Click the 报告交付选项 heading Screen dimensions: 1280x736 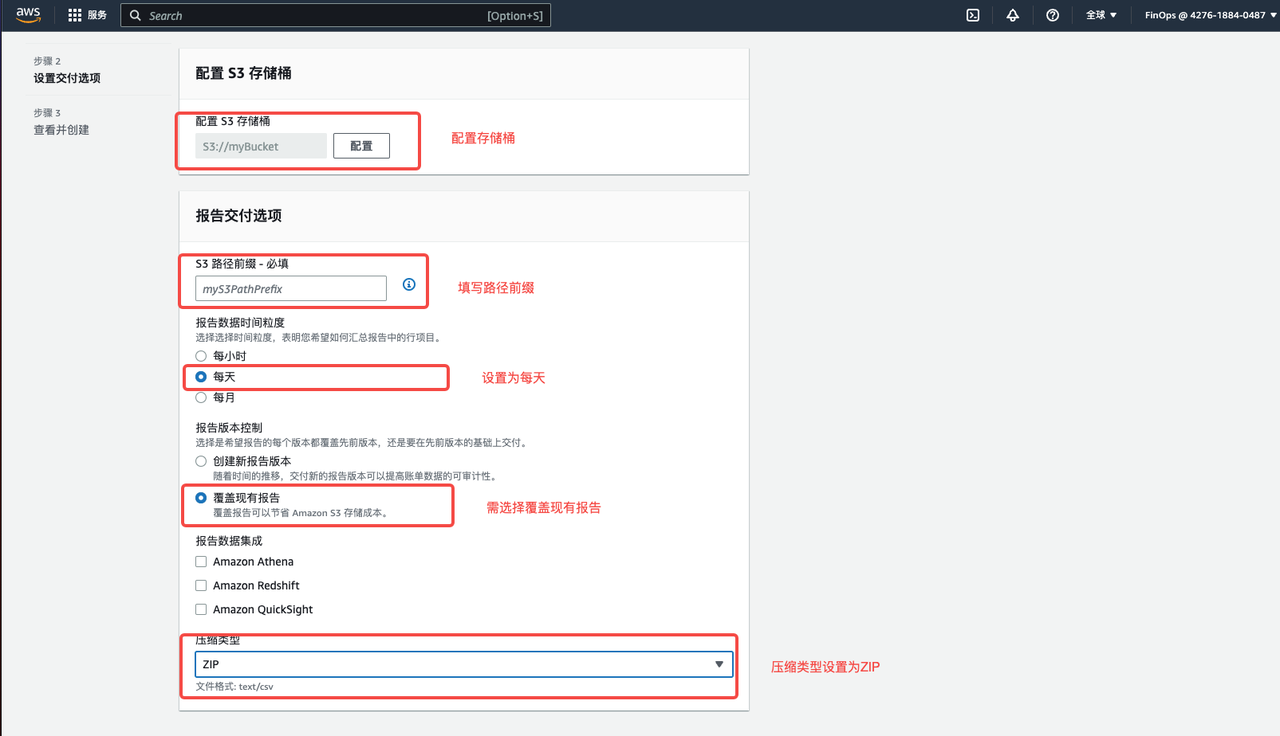[x=239, y=216]
